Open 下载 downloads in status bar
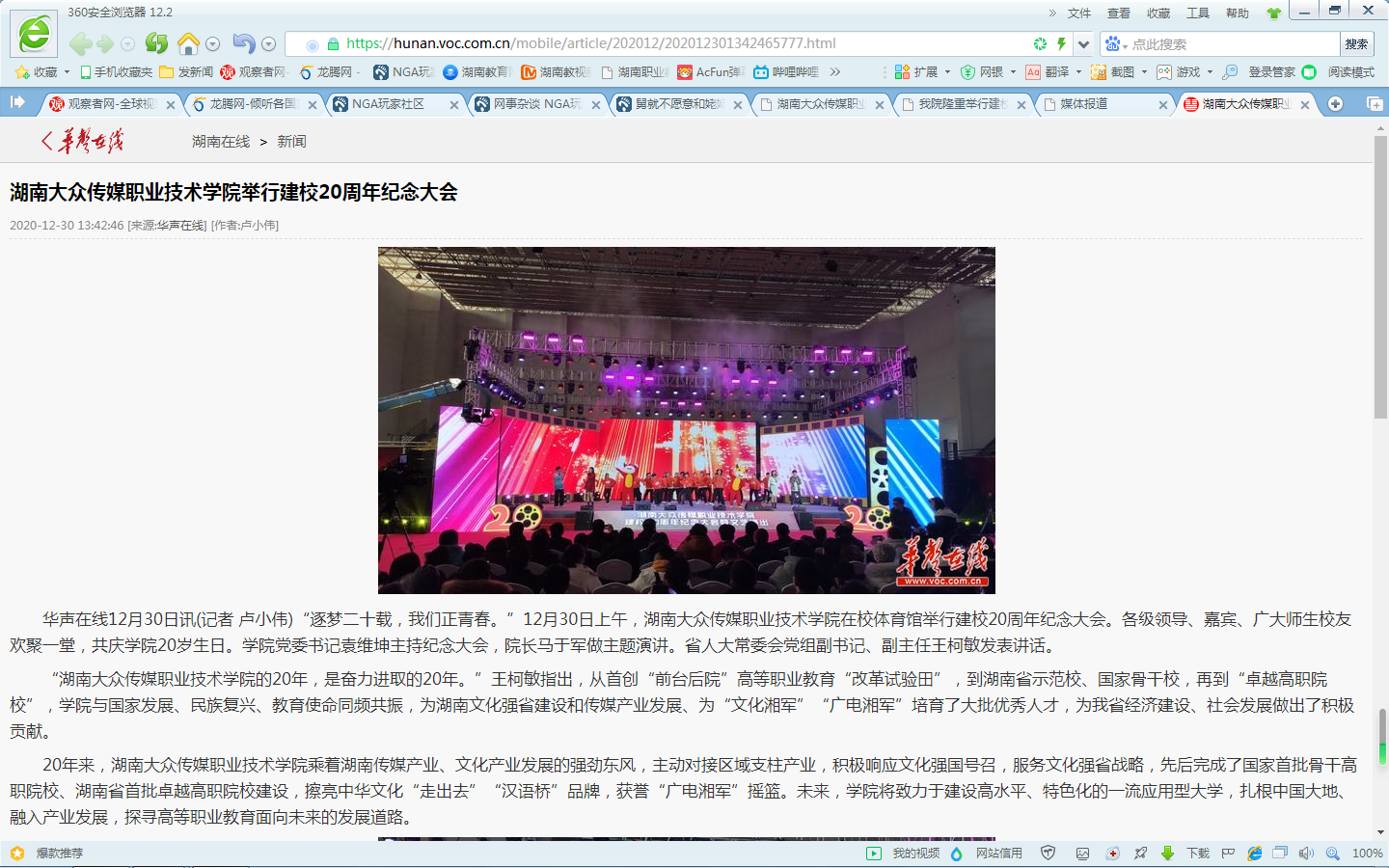Viewport: 1389px width, 868px height. pos(1186,854)
